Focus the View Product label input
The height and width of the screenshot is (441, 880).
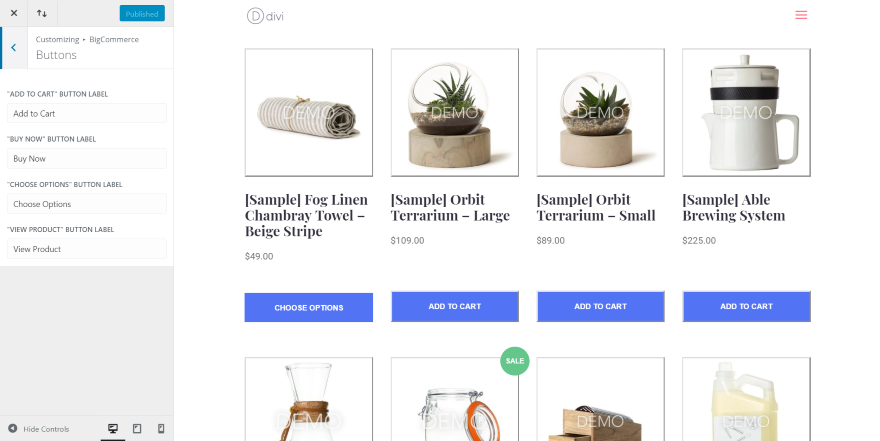[x=87, y=249]
